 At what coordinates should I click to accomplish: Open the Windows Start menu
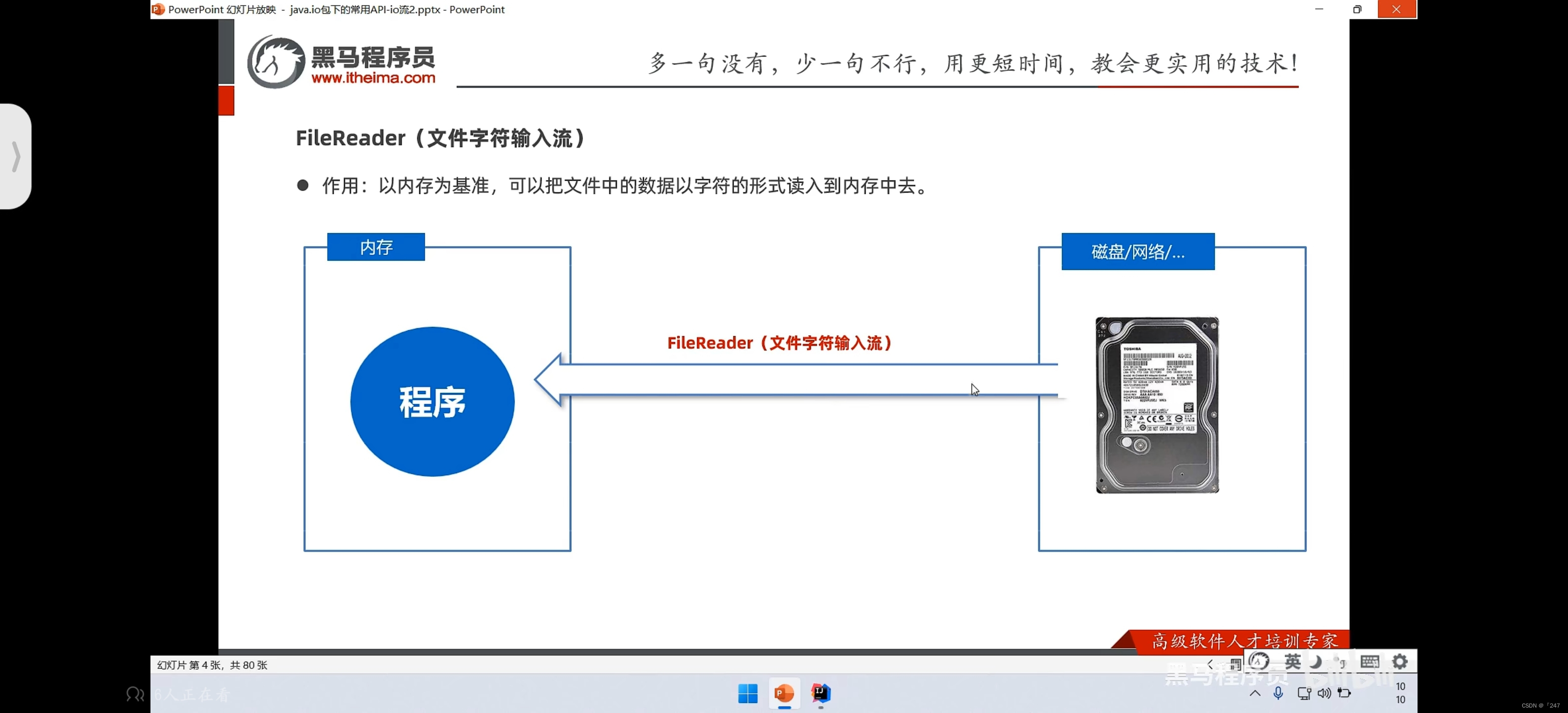(747, 693)
